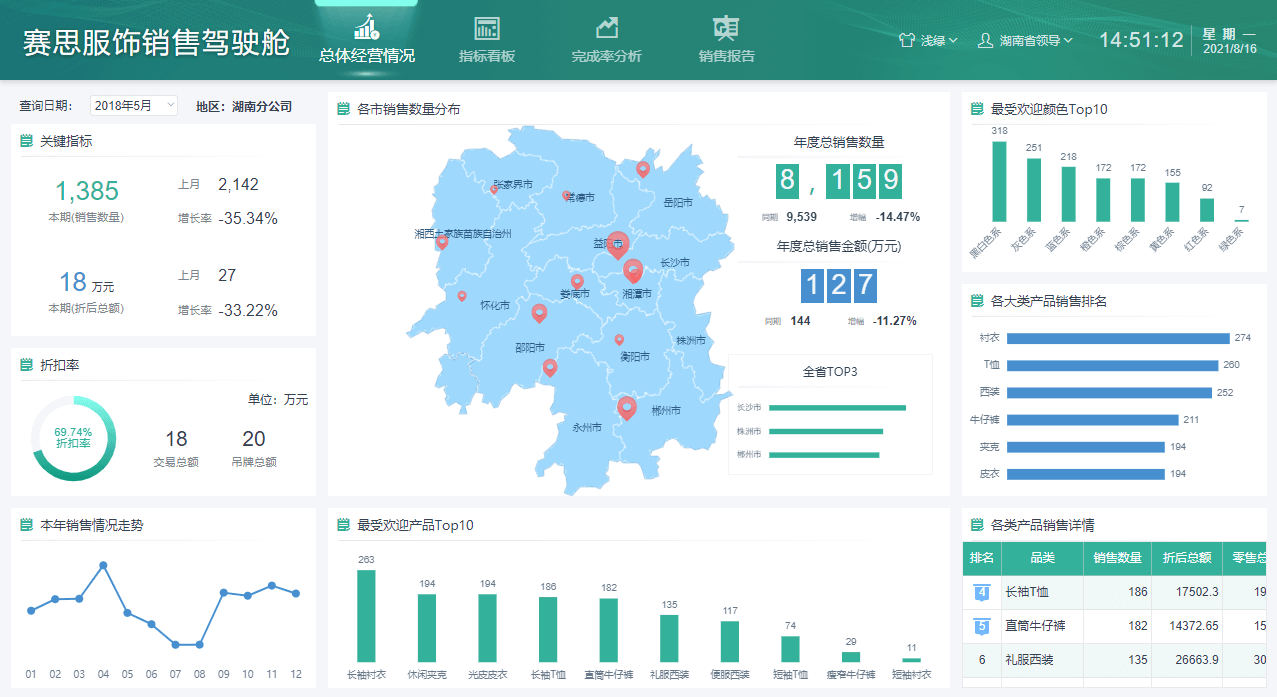Viewport: 1277px width, 697px height.
Task: Click the user profile icon
Action: click(985, 41)
